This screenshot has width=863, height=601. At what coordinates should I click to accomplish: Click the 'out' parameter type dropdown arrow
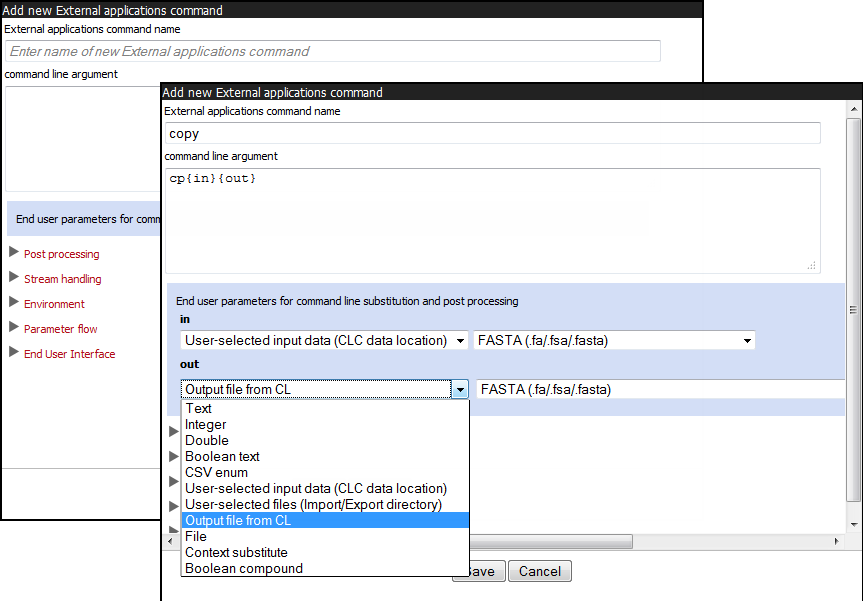(x=460, y=390)
